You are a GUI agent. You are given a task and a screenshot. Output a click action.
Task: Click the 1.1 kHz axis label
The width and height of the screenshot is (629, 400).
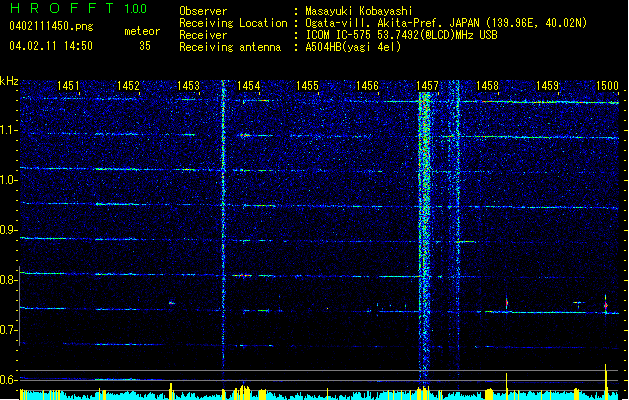(x=8, y=130)
